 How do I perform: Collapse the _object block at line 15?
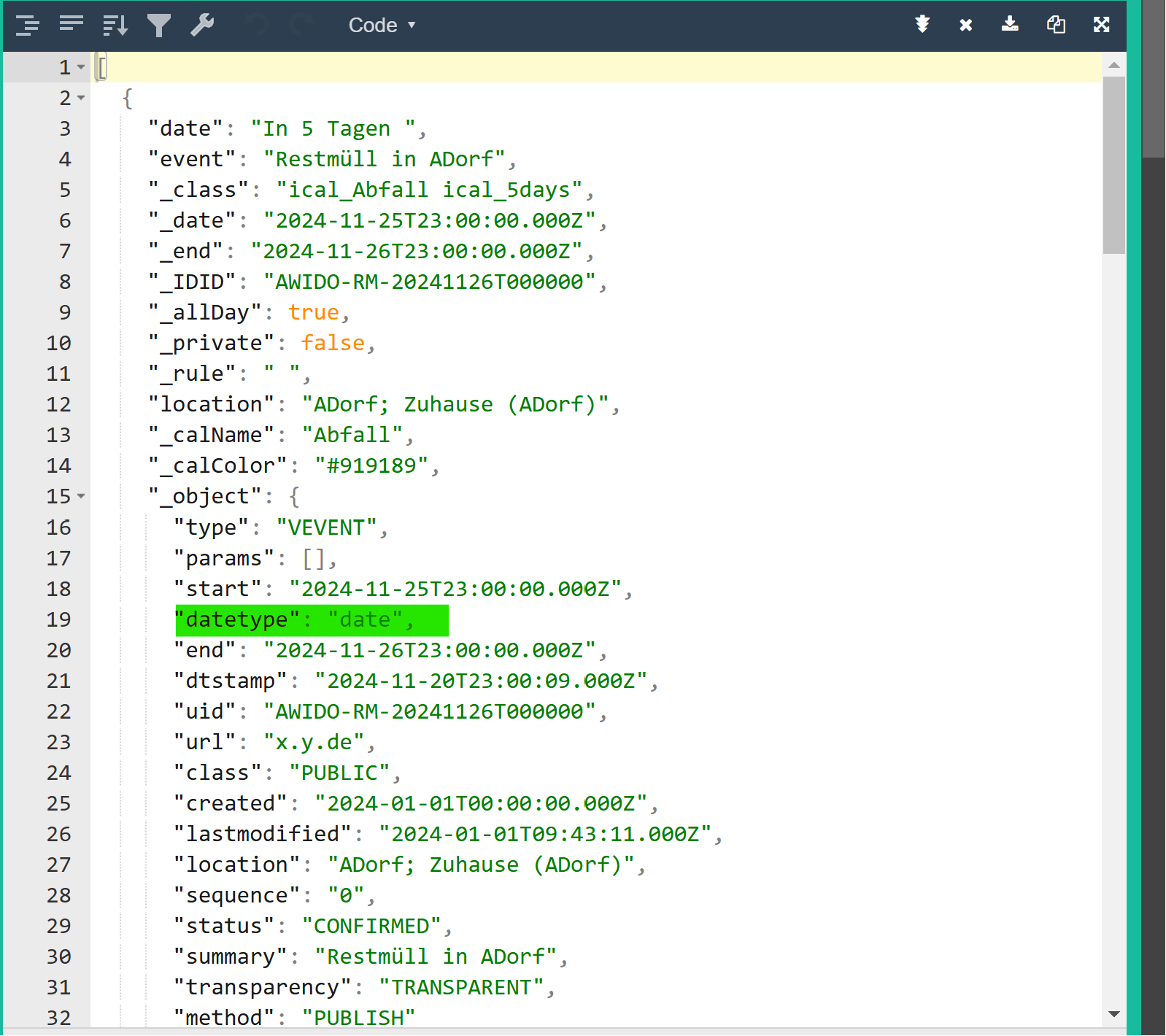coord(81,496)
